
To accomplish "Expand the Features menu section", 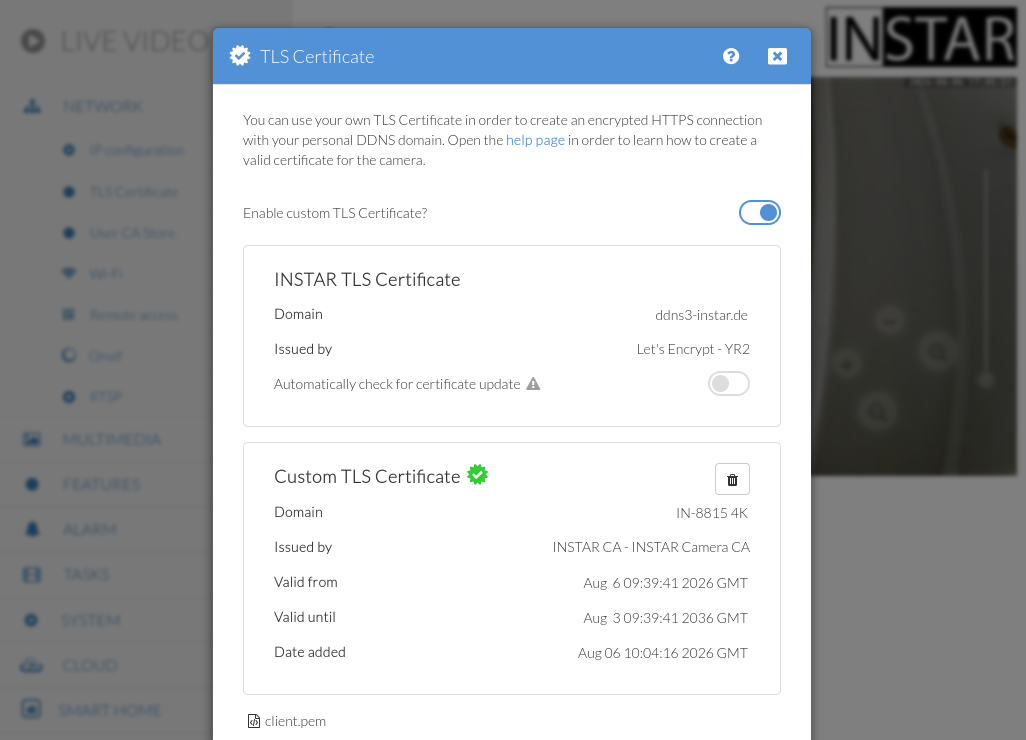I will coord(101,484).
